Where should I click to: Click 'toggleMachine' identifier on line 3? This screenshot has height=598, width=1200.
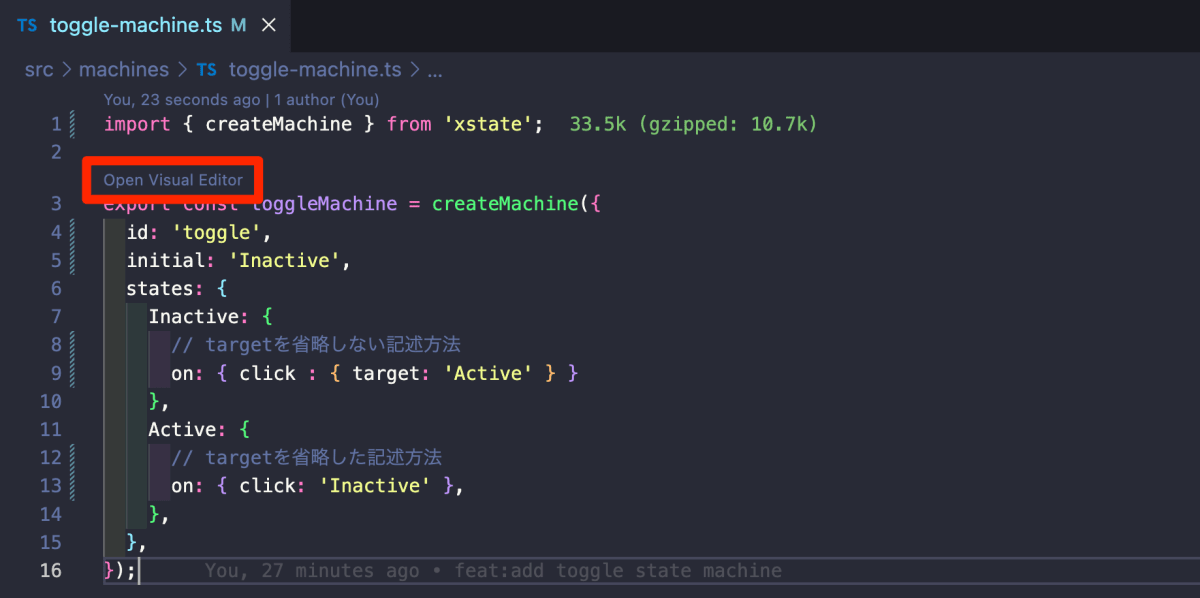[324, 204]
